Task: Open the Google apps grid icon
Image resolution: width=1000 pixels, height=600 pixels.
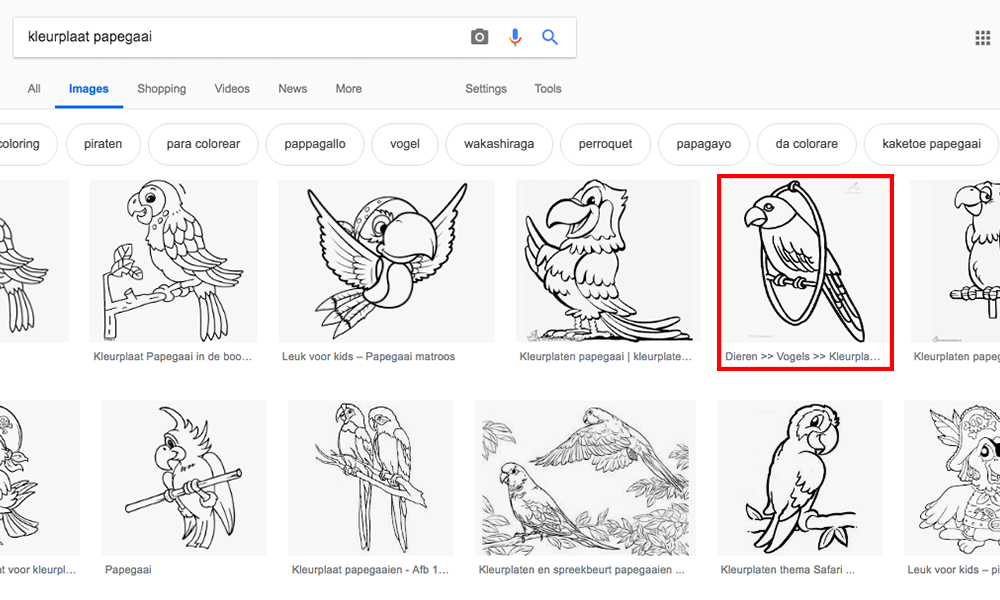Action: click(982, 38)
